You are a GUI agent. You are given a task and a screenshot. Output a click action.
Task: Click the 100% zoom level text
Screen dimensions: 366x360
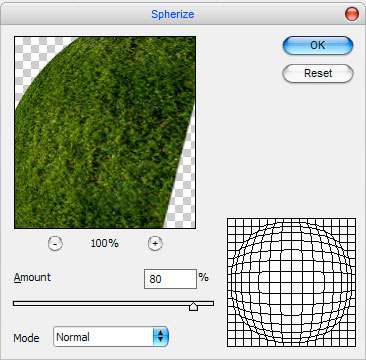click(x=105, y=243)
